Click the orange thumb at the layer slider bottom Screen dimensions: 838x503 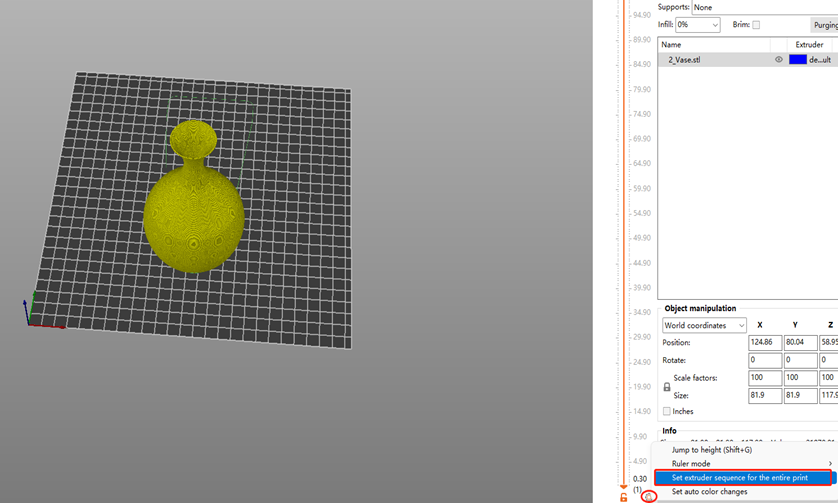click(623, 487)
